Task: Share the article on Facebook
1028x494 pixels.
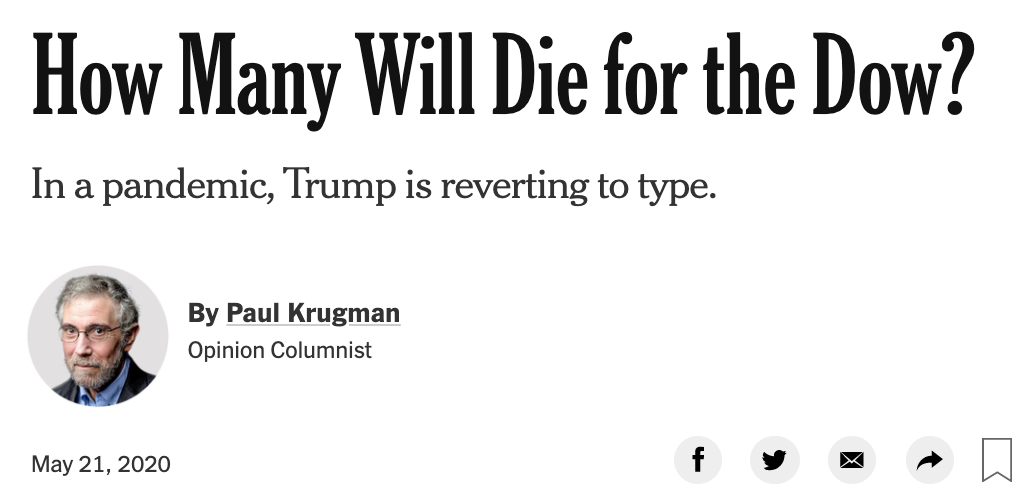Action: pos(698,460)
